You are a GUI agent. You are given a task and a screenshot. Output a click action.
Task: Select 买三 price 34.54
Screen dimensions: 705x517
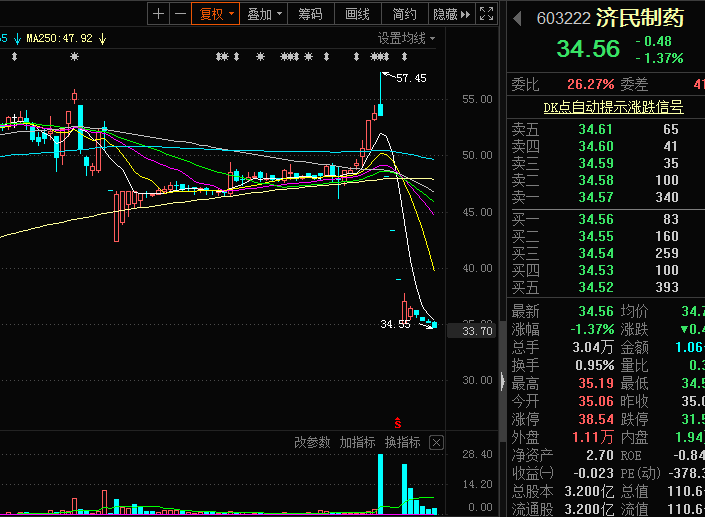point(595,254)
